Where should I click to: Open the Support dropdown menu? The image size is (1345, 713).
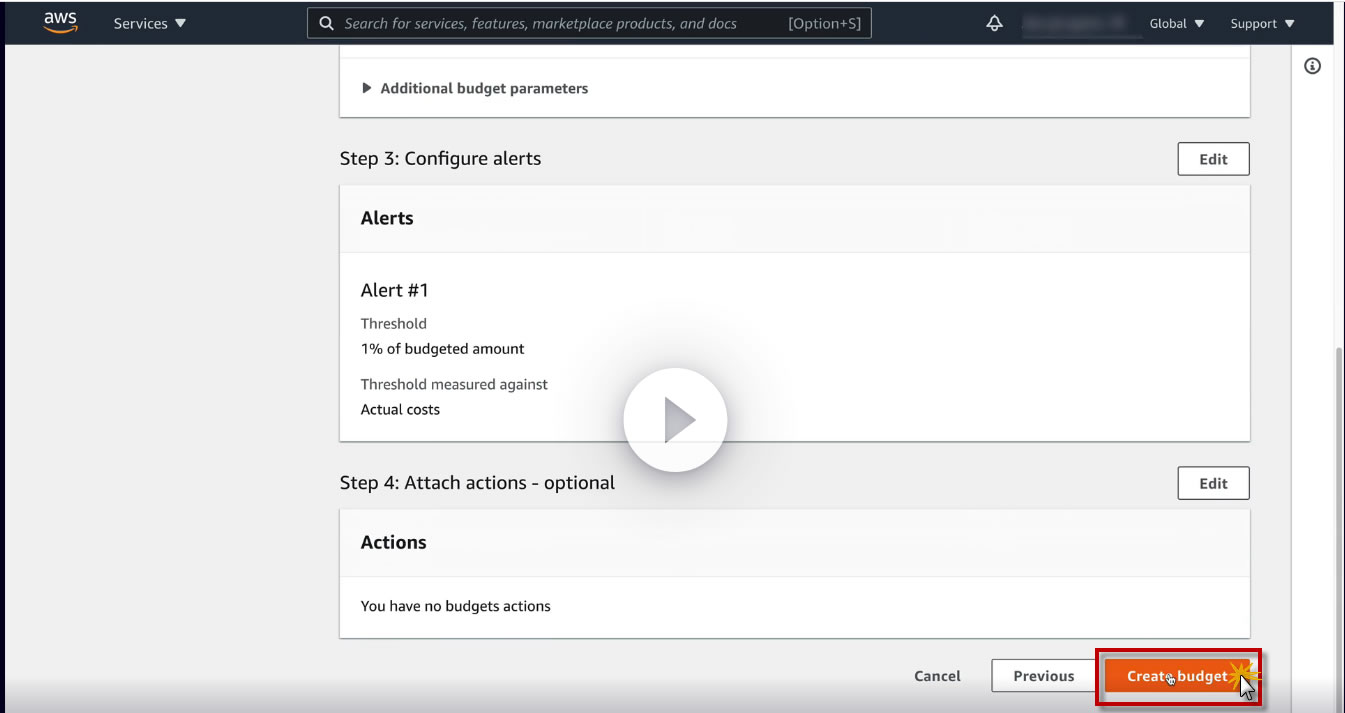(1262, 23)
